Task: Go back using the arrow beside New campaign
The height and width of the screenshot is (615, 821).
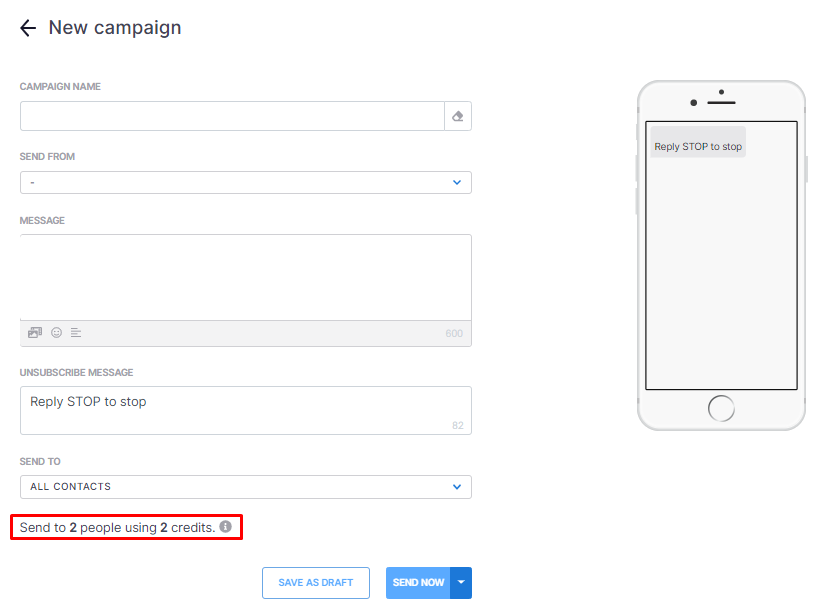Action: [28, 28]
